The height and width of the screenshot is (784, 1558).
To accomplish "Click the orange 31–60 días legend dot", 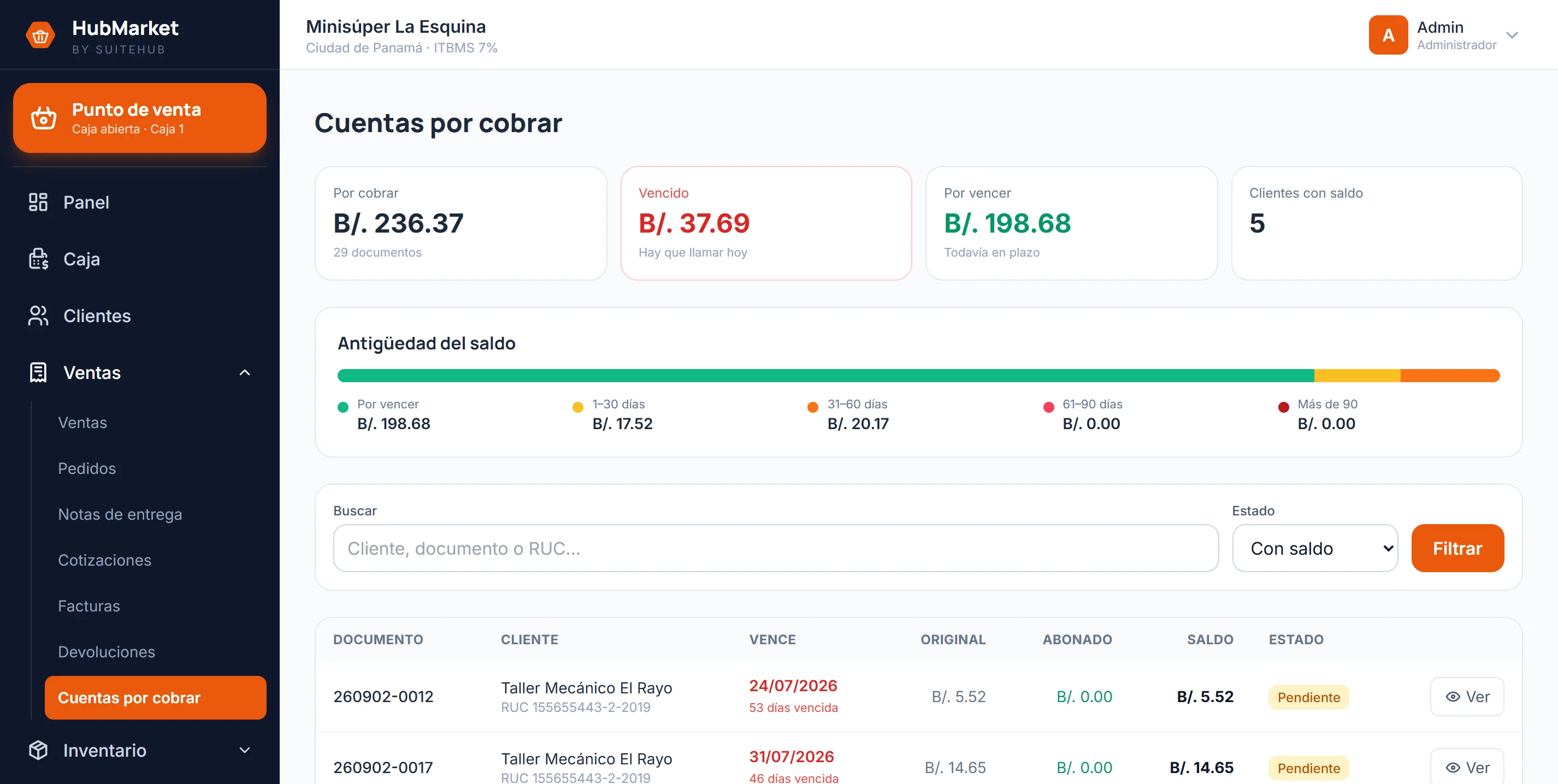I will pyautogui.click(x=813, y=407).
